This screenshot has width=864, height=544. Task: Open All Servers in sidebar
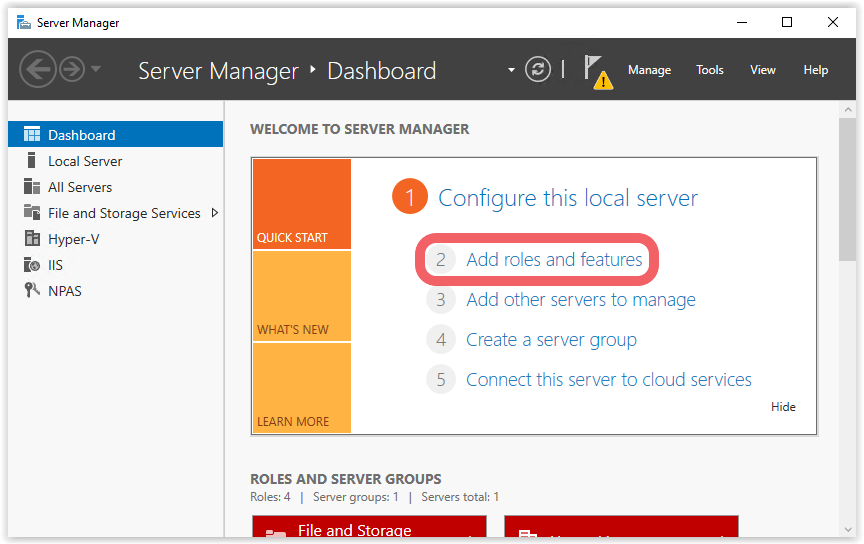(x=80, y=187)
